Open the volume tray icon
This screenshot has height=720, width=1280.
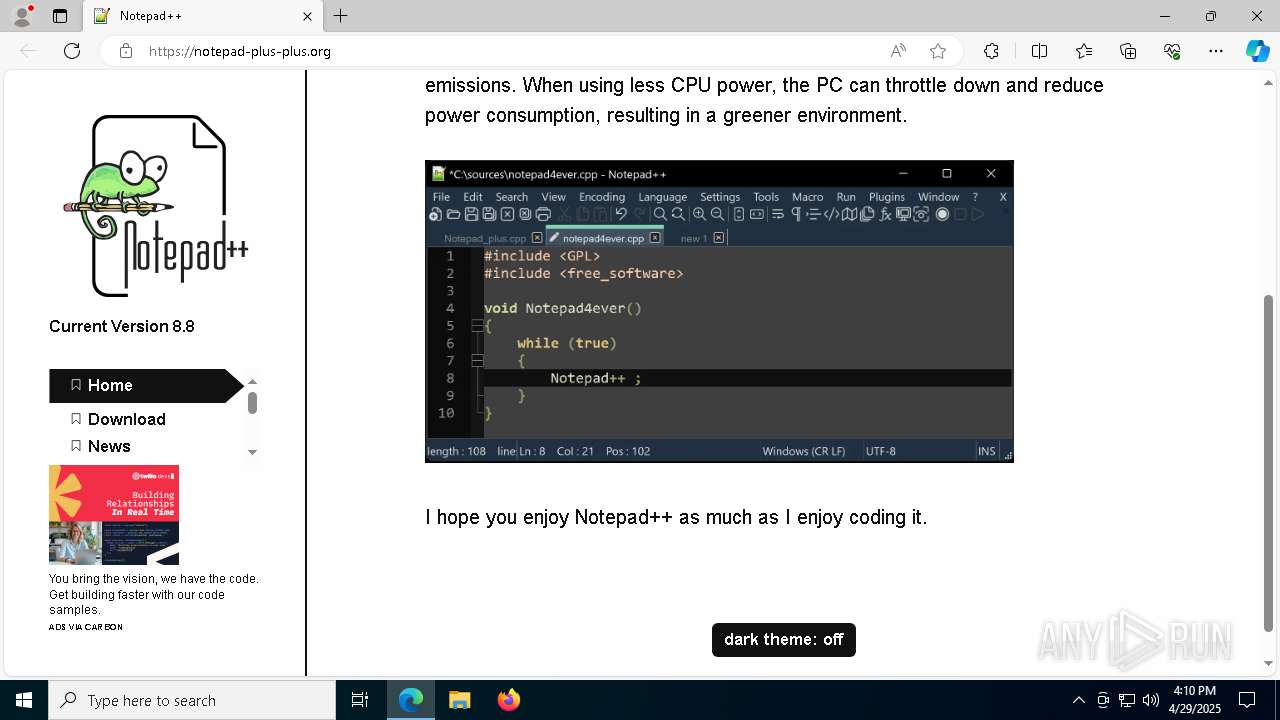click(x=1150, y=700)
